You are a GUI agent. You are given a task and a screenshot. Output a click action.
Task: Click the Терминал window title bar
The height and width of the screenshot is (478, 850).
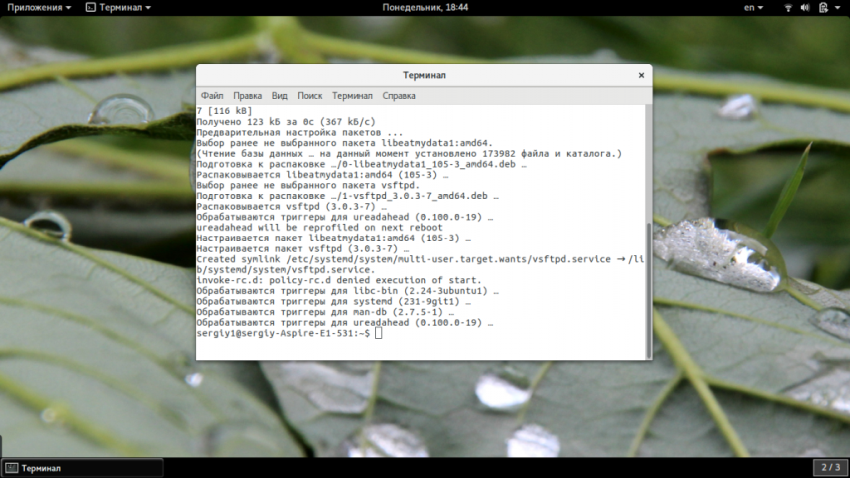(x=424, y=75)
